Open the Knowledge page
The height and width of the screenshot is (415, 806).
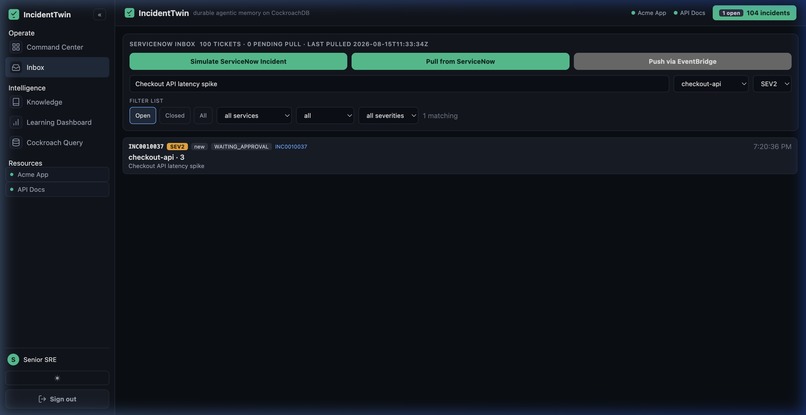57,102
